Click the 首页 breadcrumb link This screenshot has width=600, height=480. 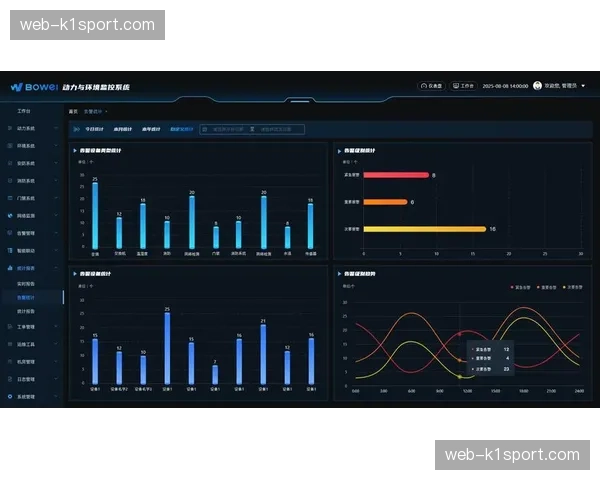73,112
